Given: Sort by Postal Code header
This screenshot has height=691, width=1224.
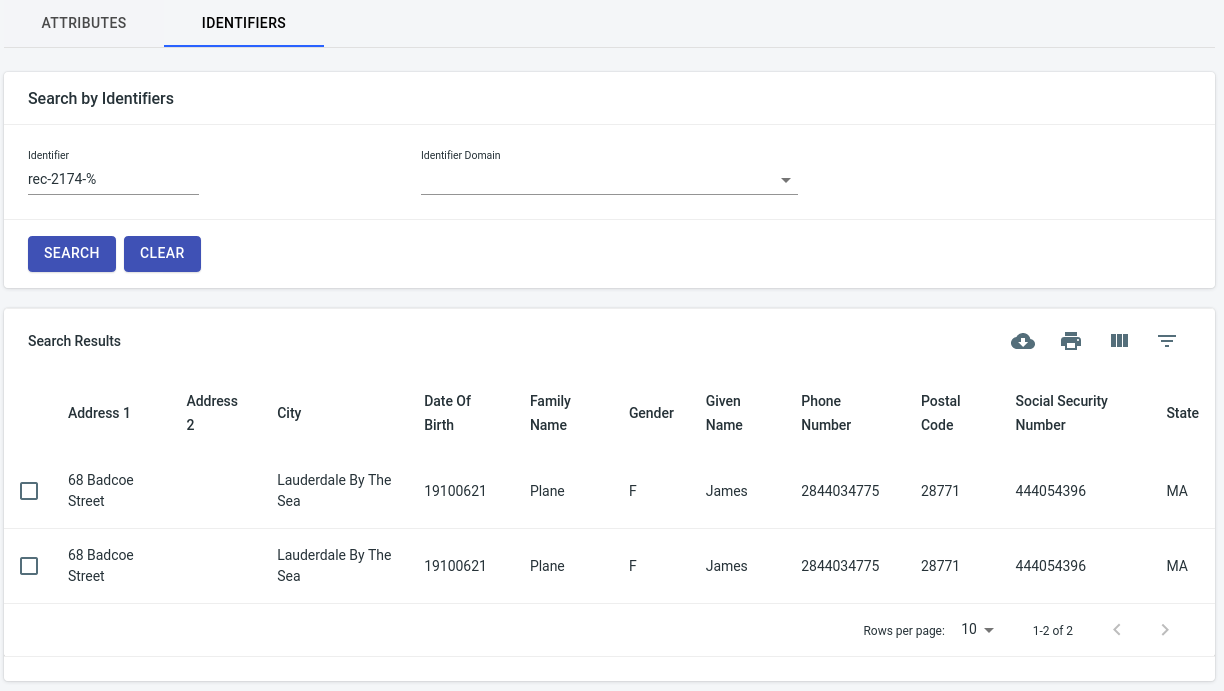Looking at the screenshot, I should coord(940,413).
